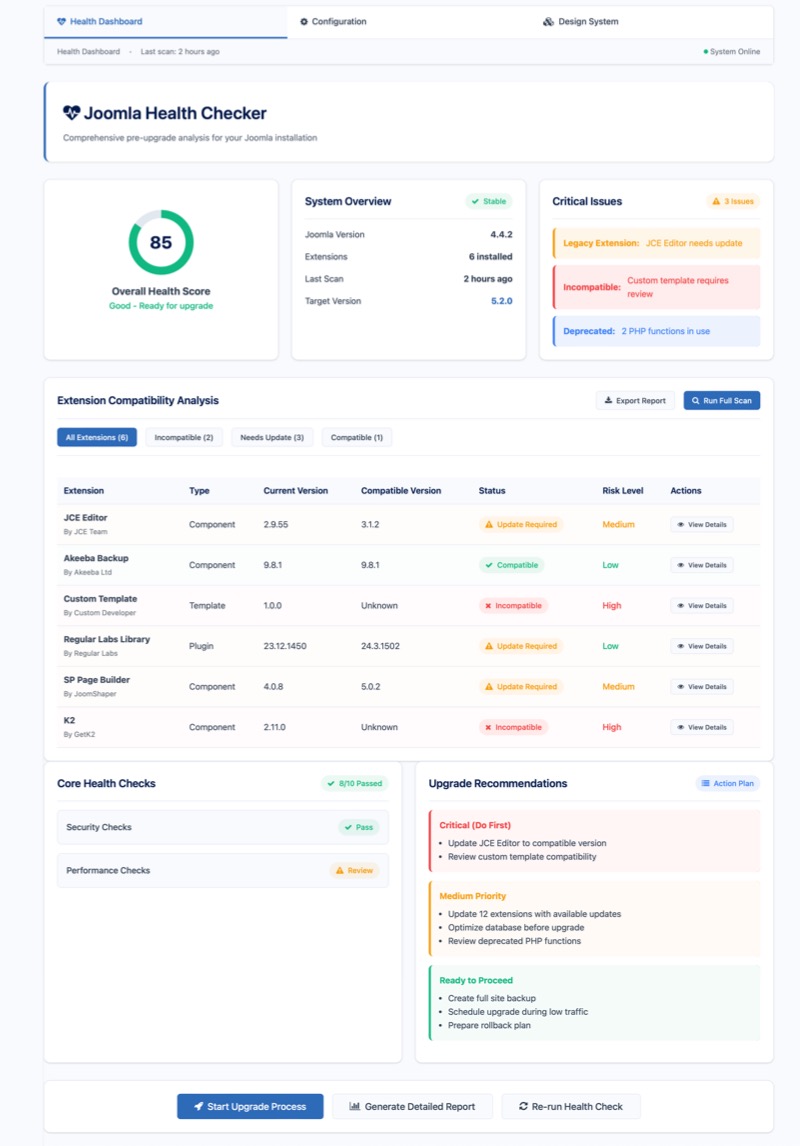The image size is (800, 1146).
Task: Click the download icon on Export Report
Action: 609,400
